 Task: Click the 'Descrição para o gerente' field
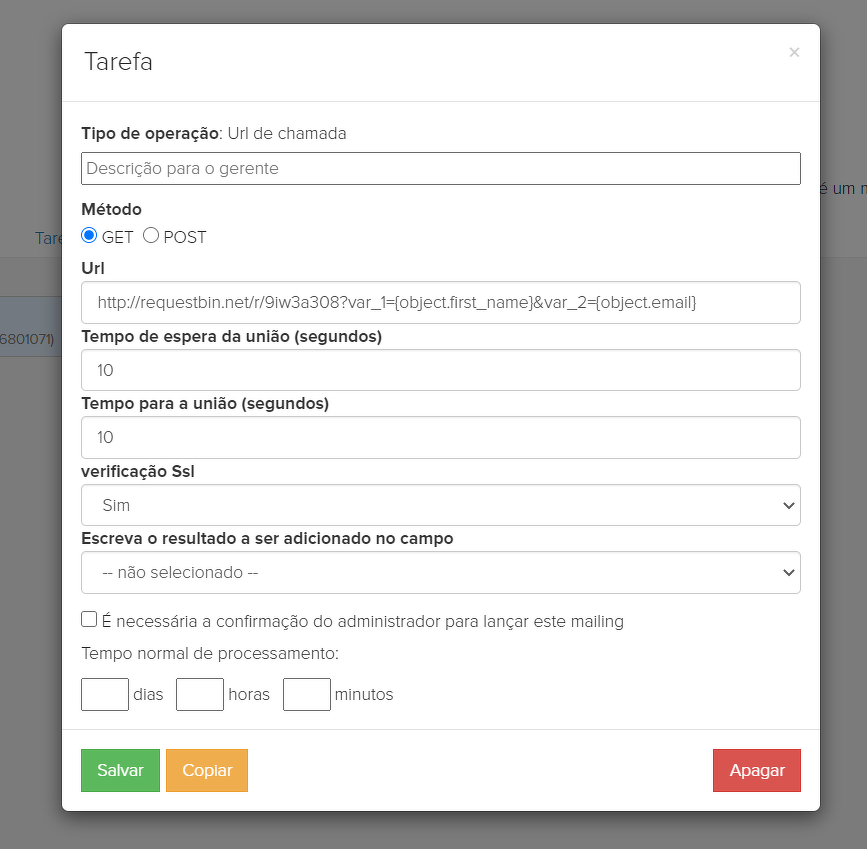(440, 169)
